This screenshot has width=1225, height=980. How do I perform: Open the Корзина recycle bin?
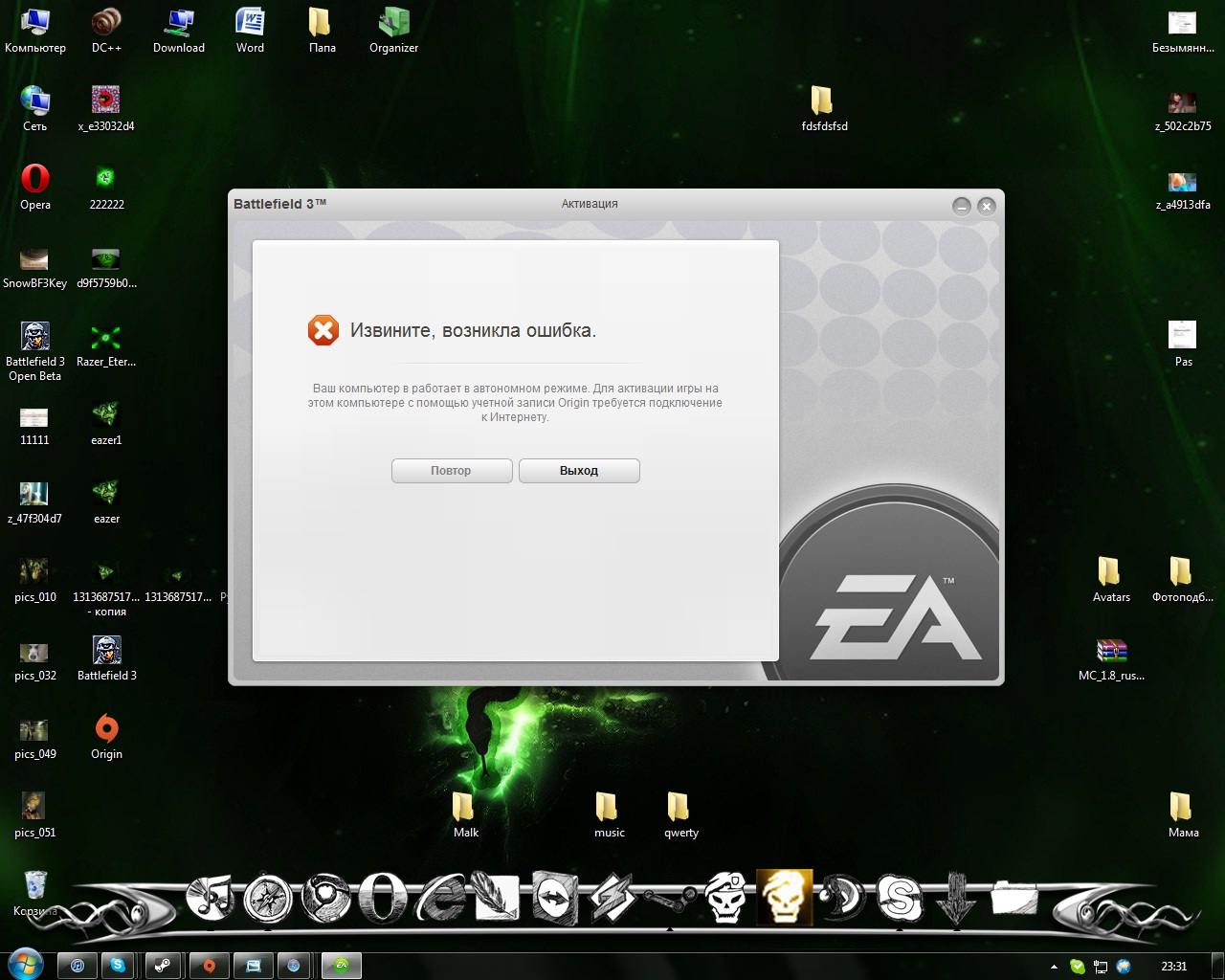[x=35, y=892]
